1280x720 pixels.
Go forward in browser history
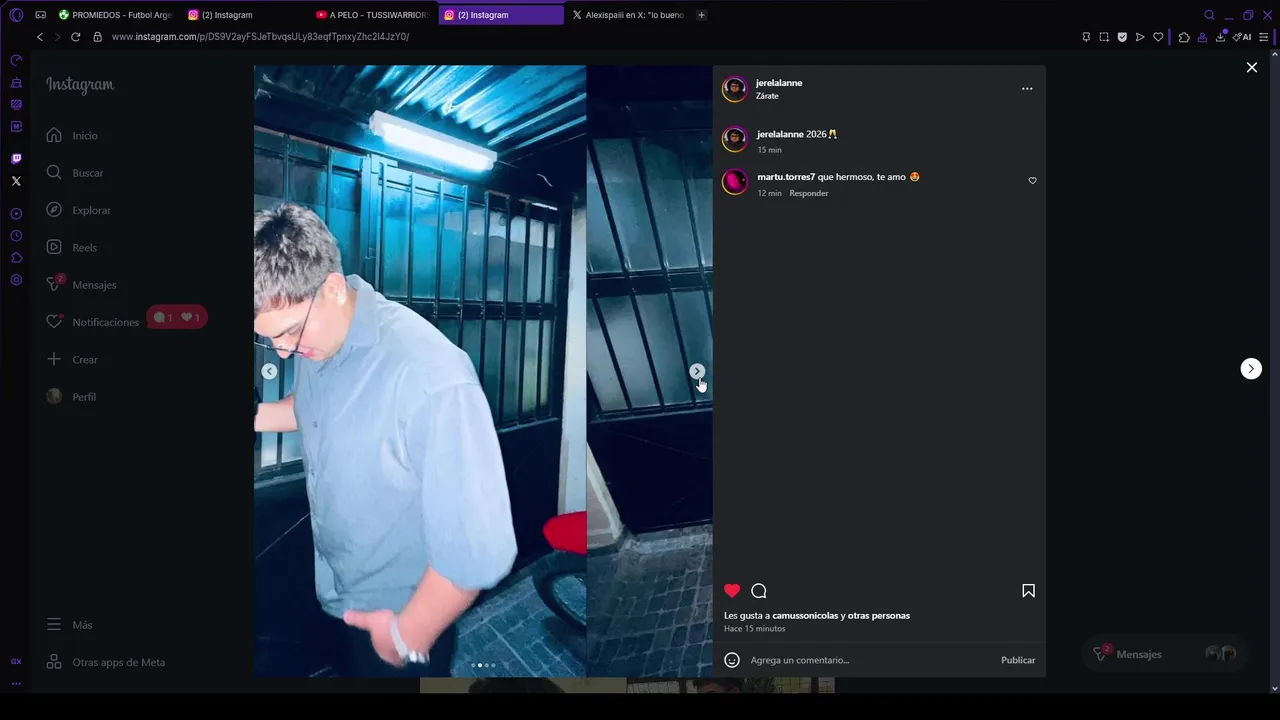tap(57, 37)
